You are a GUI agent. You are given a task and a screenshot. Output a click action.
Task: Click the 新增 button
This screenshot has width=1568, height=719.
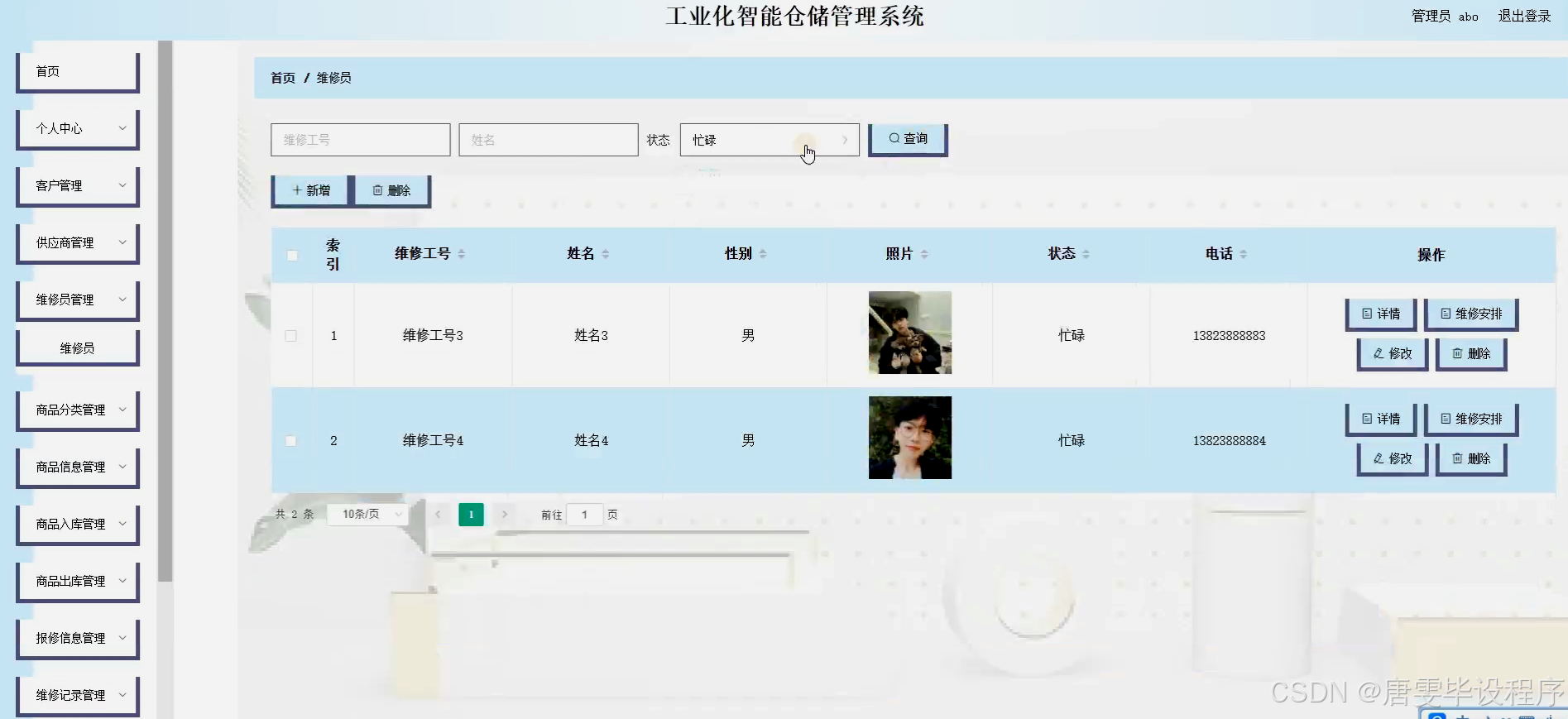(310, 190)
